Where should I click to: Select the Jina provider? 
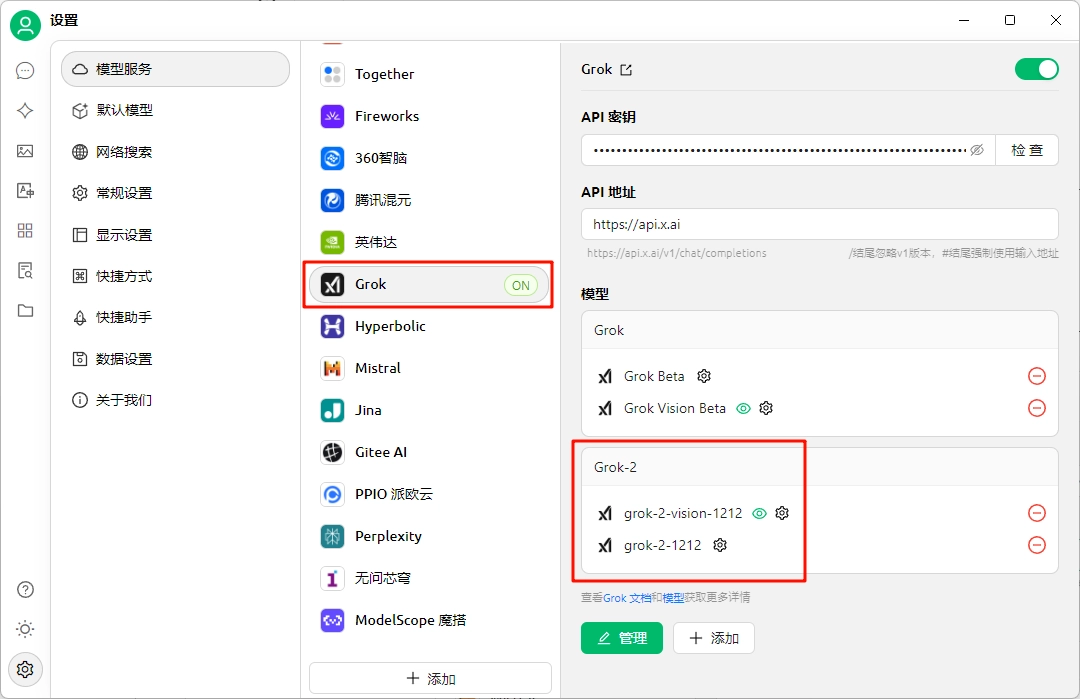430,410
